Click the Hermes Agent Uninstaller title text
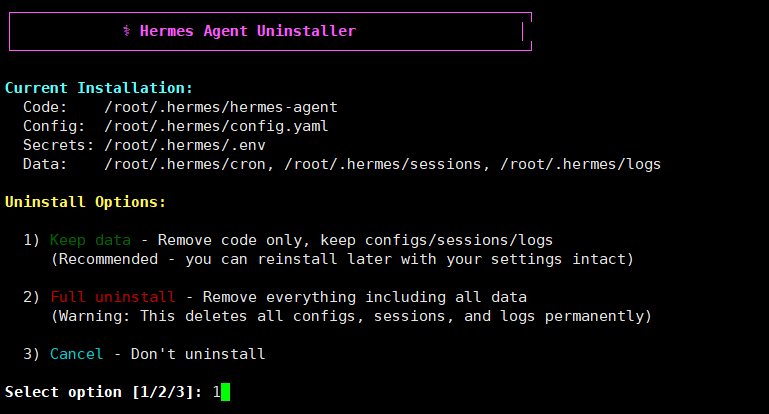The image size is (769, 414). coord(247,31)
